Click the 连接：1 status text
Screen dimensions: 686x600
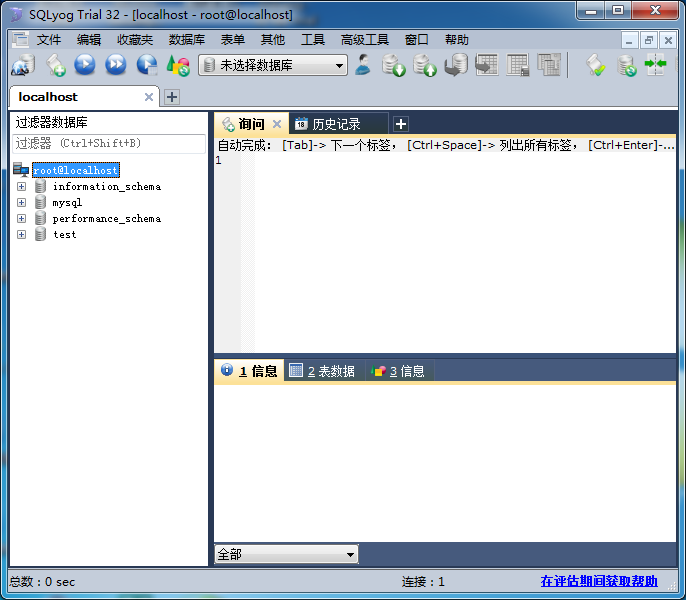click(x=423, y=582)
